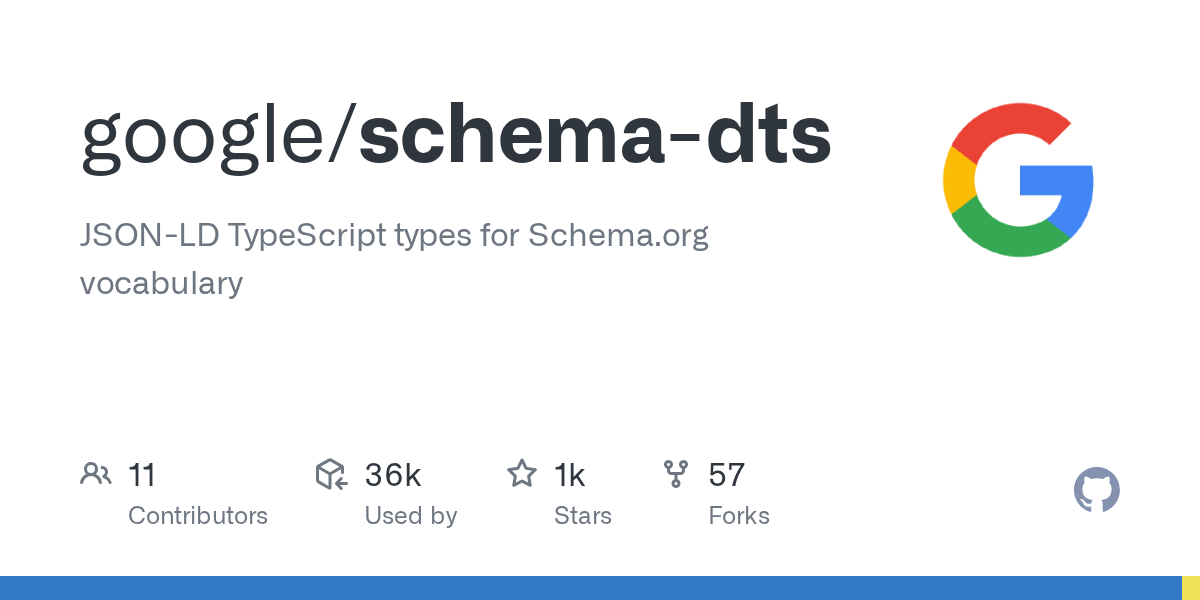The image size is (1200, 600).
Task: Click the GitHub octocat logo
Action: (1097, 491)
